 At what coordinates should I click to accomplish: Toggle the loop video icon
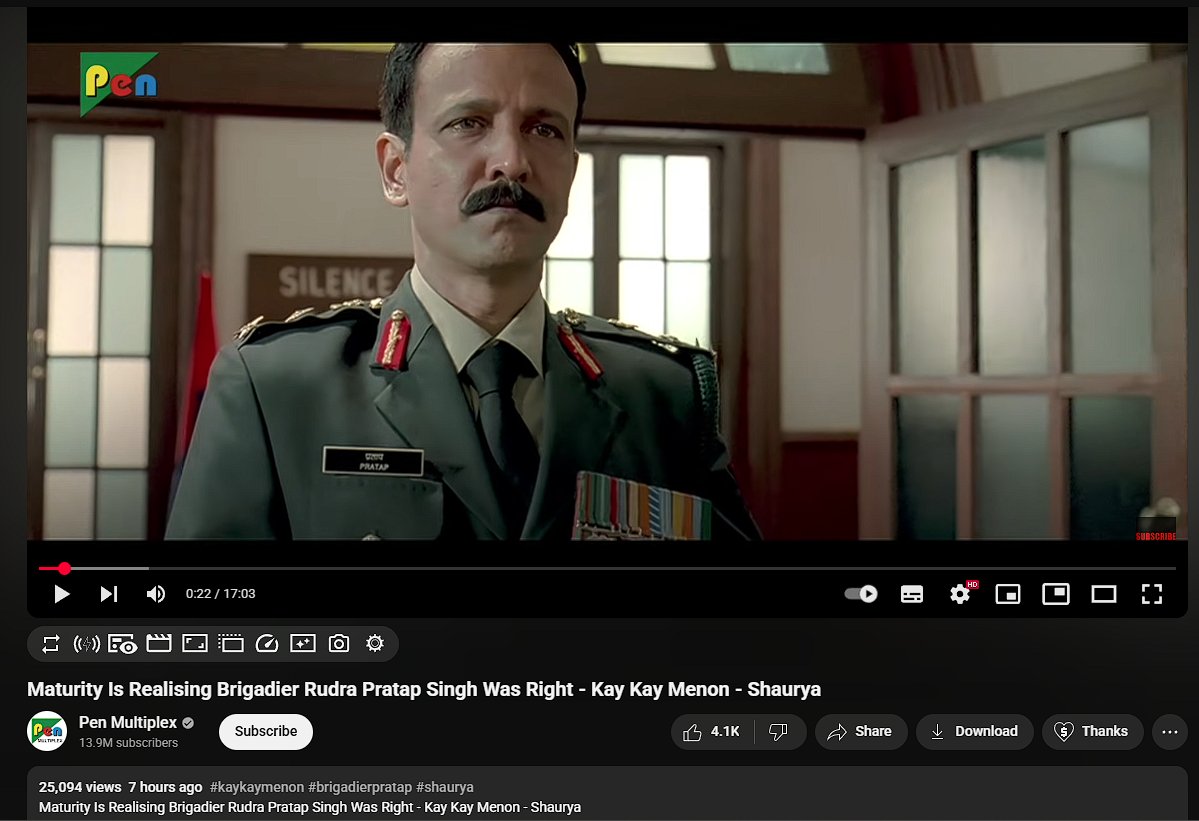point(50,644)
